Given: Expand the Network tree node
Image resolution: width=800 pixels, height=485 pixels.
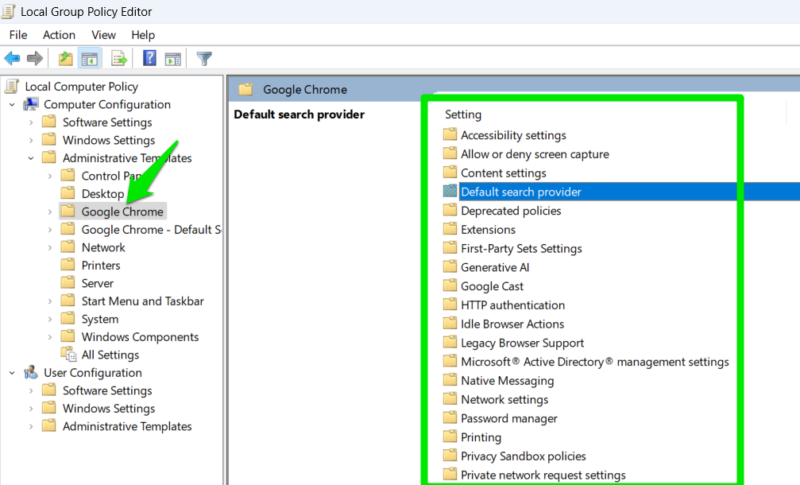Looking at the screenshot, I should 49,247.
